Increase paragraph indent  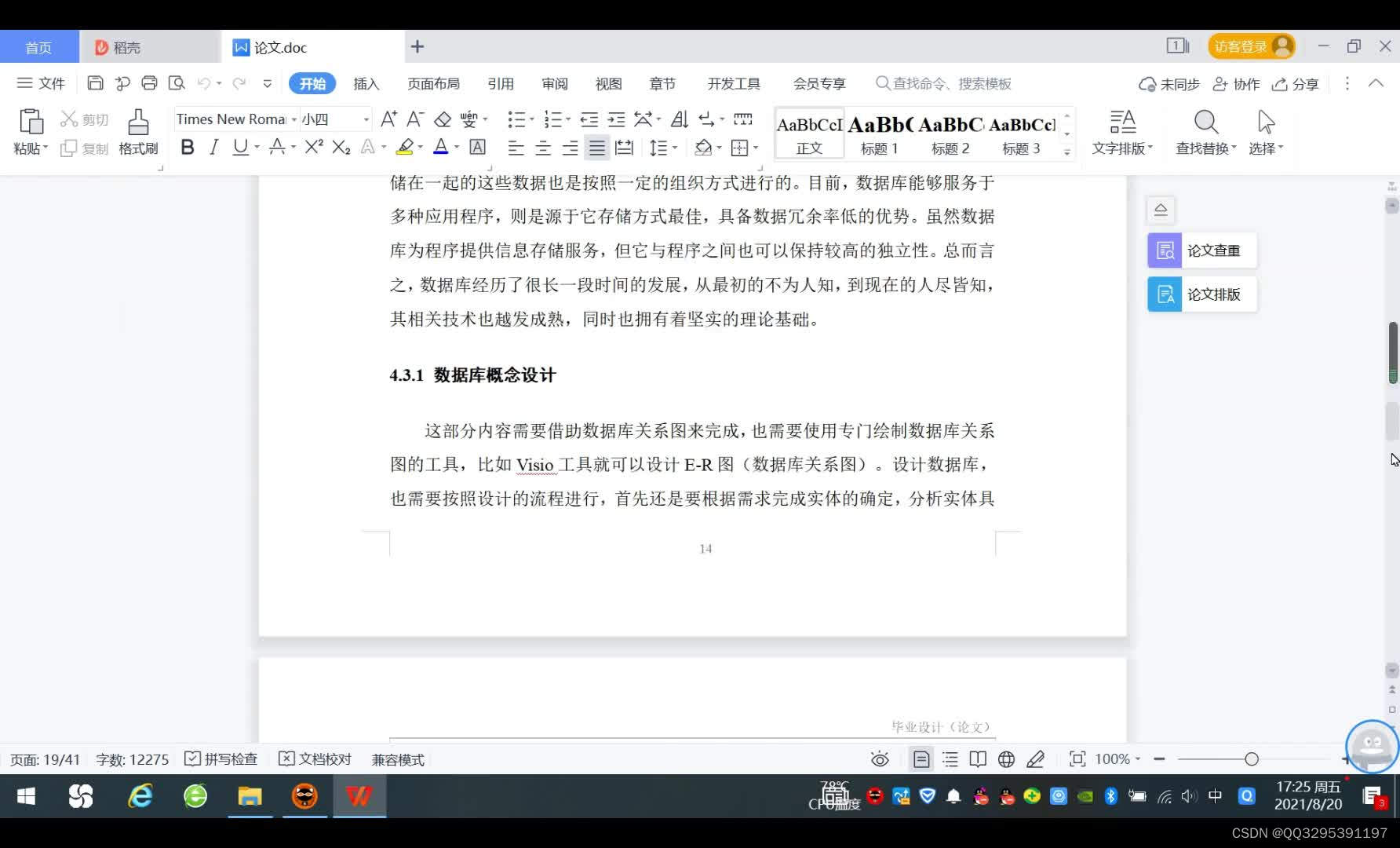point(616,119)
